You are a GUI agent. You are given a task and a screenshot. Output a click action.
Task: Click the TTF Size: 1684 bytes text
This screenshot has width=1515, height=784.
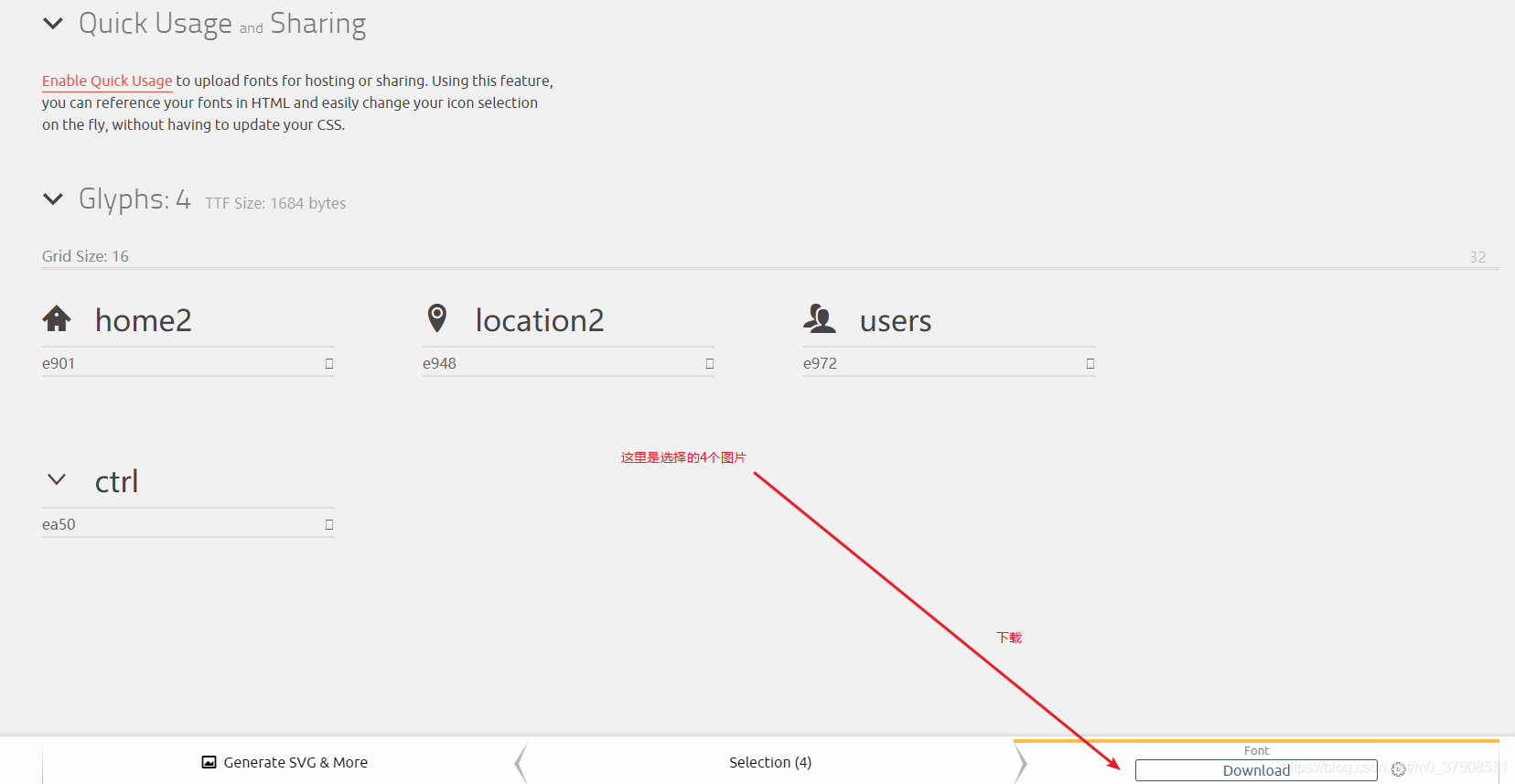[x=275, y=203]
